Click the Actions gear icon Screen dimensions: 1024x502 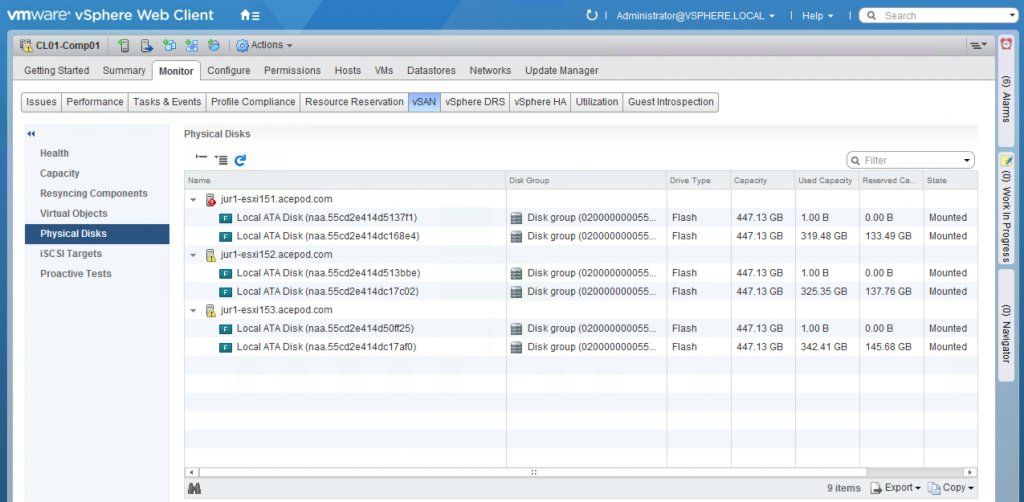(242, 45)
